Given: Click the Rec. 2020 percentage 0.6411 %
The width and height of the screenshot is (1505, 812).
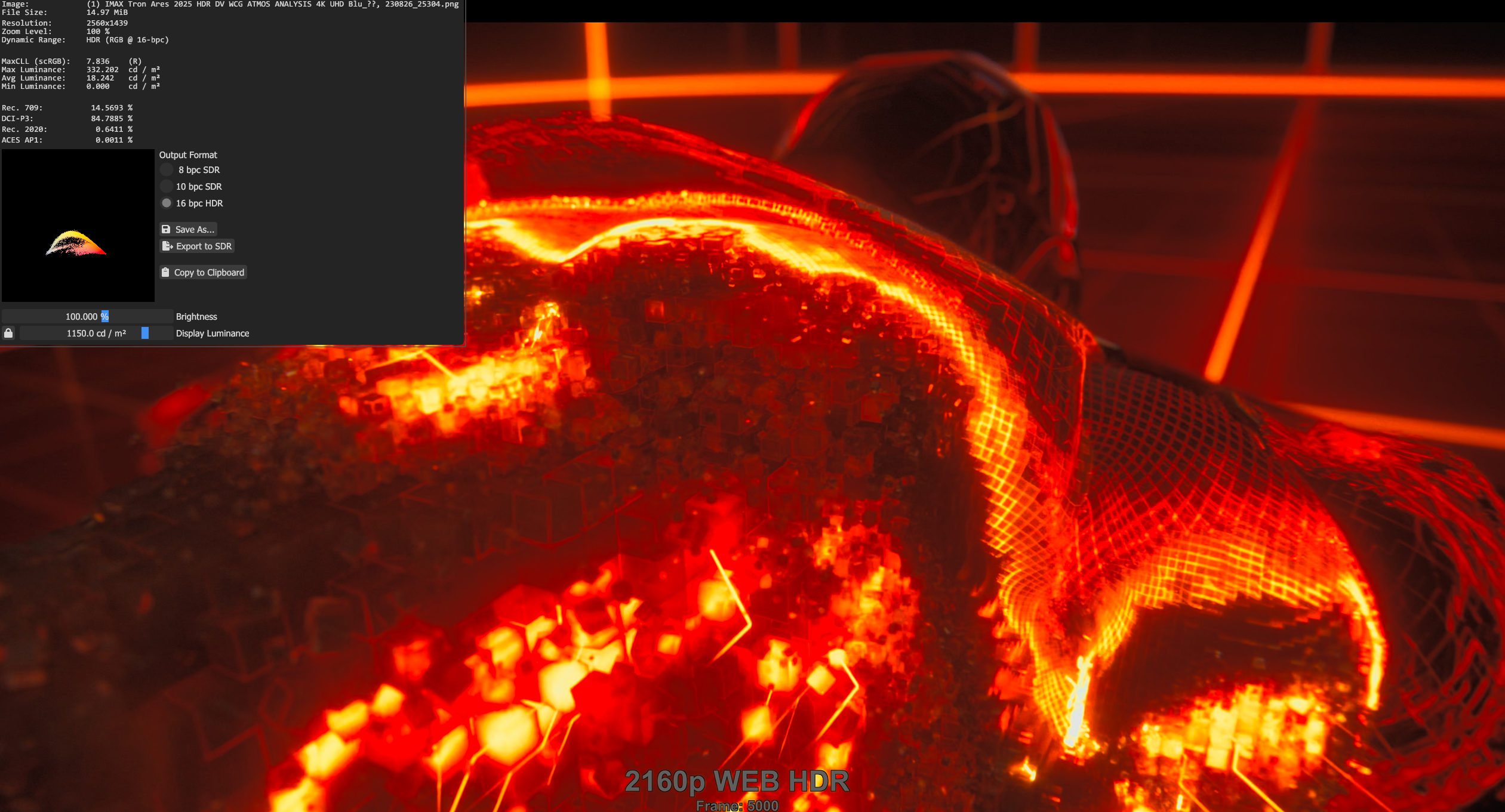Looking at the screenshot, I should coord(114,129).
